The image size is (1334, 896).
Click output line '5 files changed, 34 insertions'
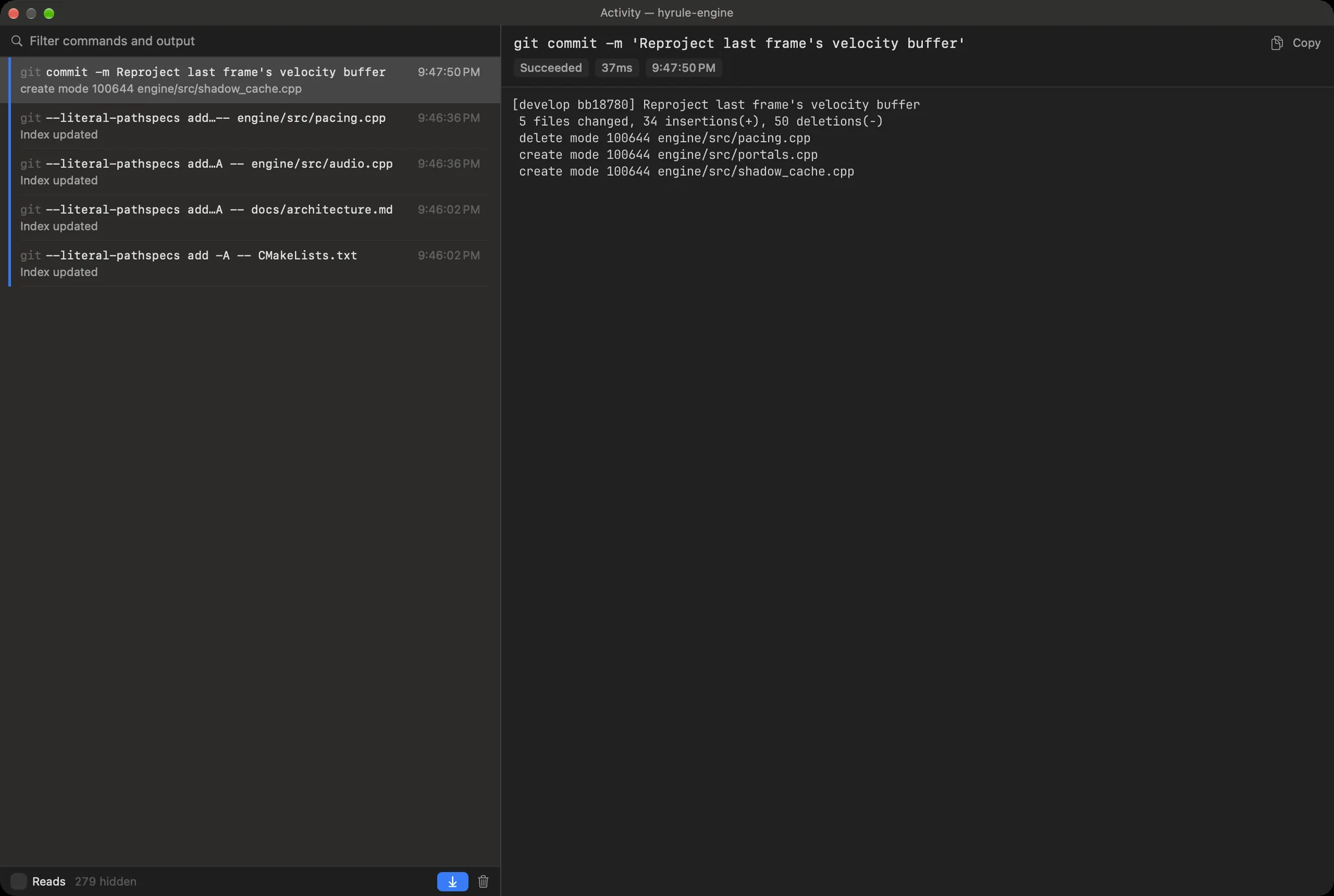click(x=701, y=122)
